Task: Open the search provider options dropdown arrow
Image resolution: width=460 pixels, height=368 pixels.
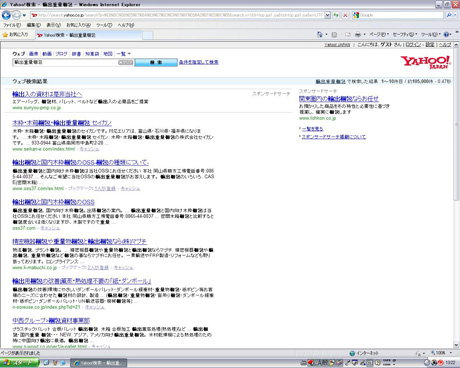Action: click(x=455, y=15)
